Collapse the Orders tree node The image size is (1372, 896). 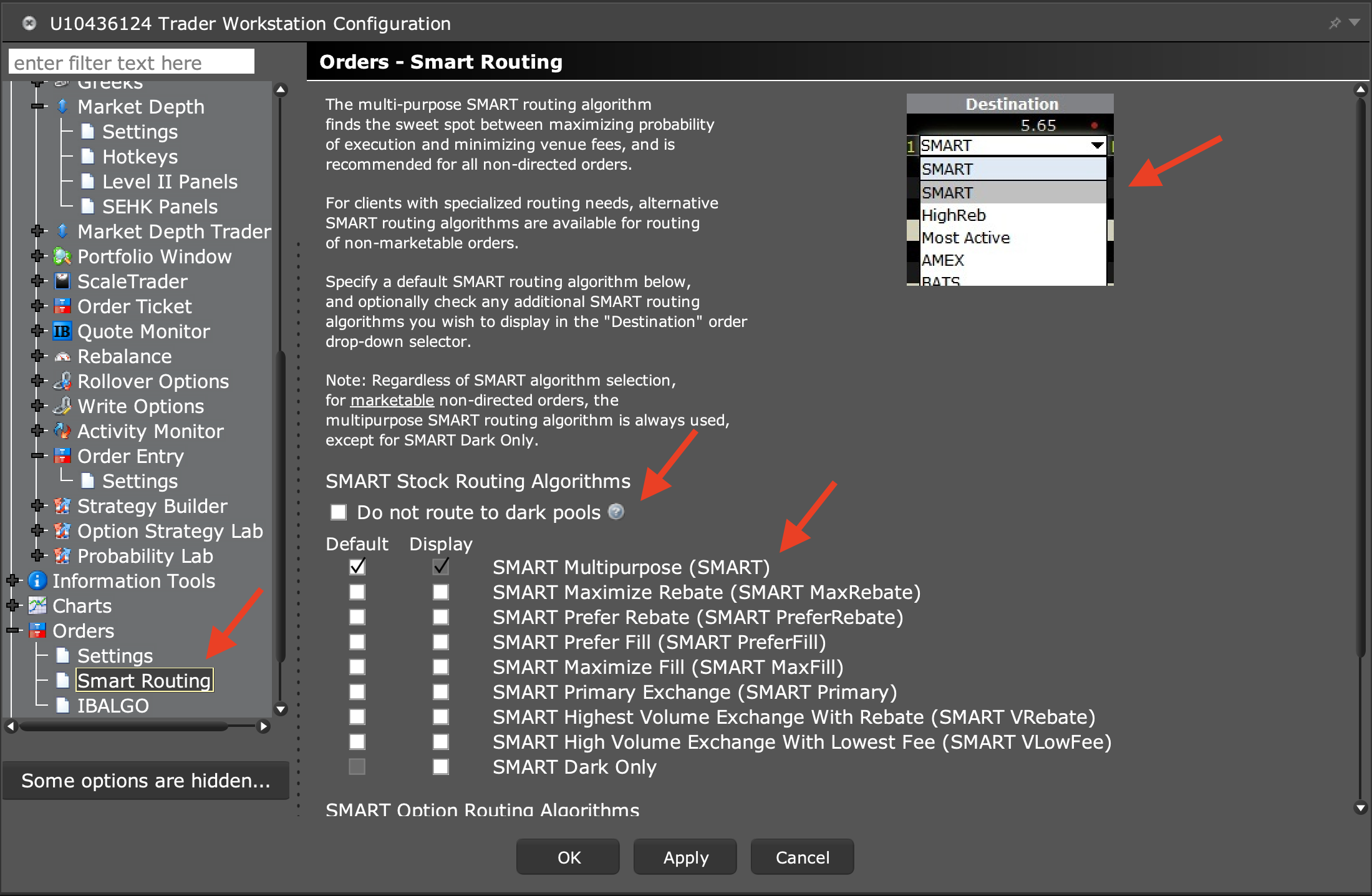click(x=13, y=631)
